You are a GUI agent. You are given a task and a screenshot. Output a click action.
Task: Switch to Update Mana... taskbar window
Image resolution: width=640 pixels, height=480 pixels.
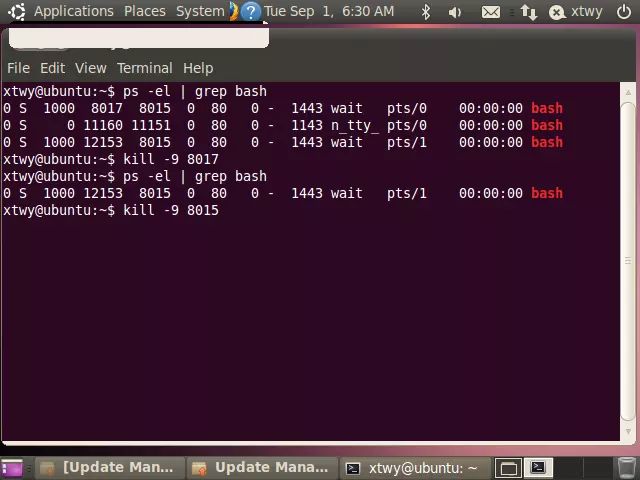tap(262, 467)
